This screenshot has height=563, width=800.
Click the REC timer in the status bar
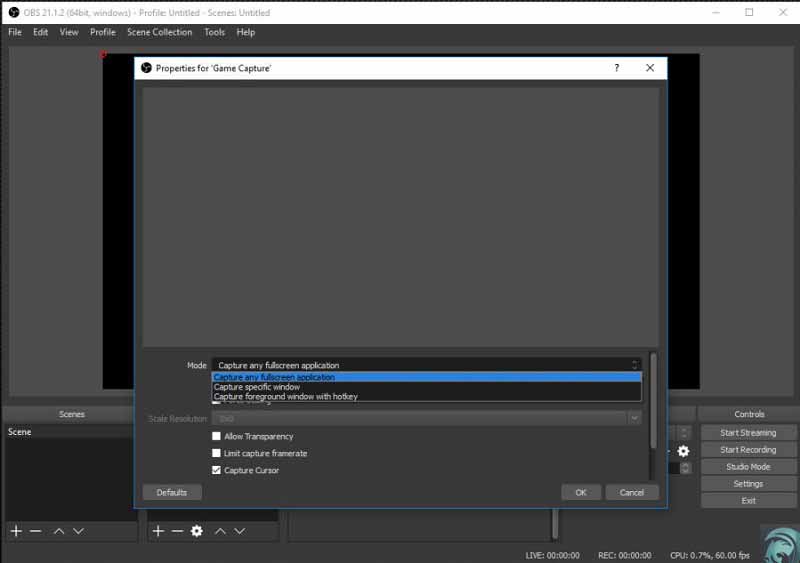(624, 555)
